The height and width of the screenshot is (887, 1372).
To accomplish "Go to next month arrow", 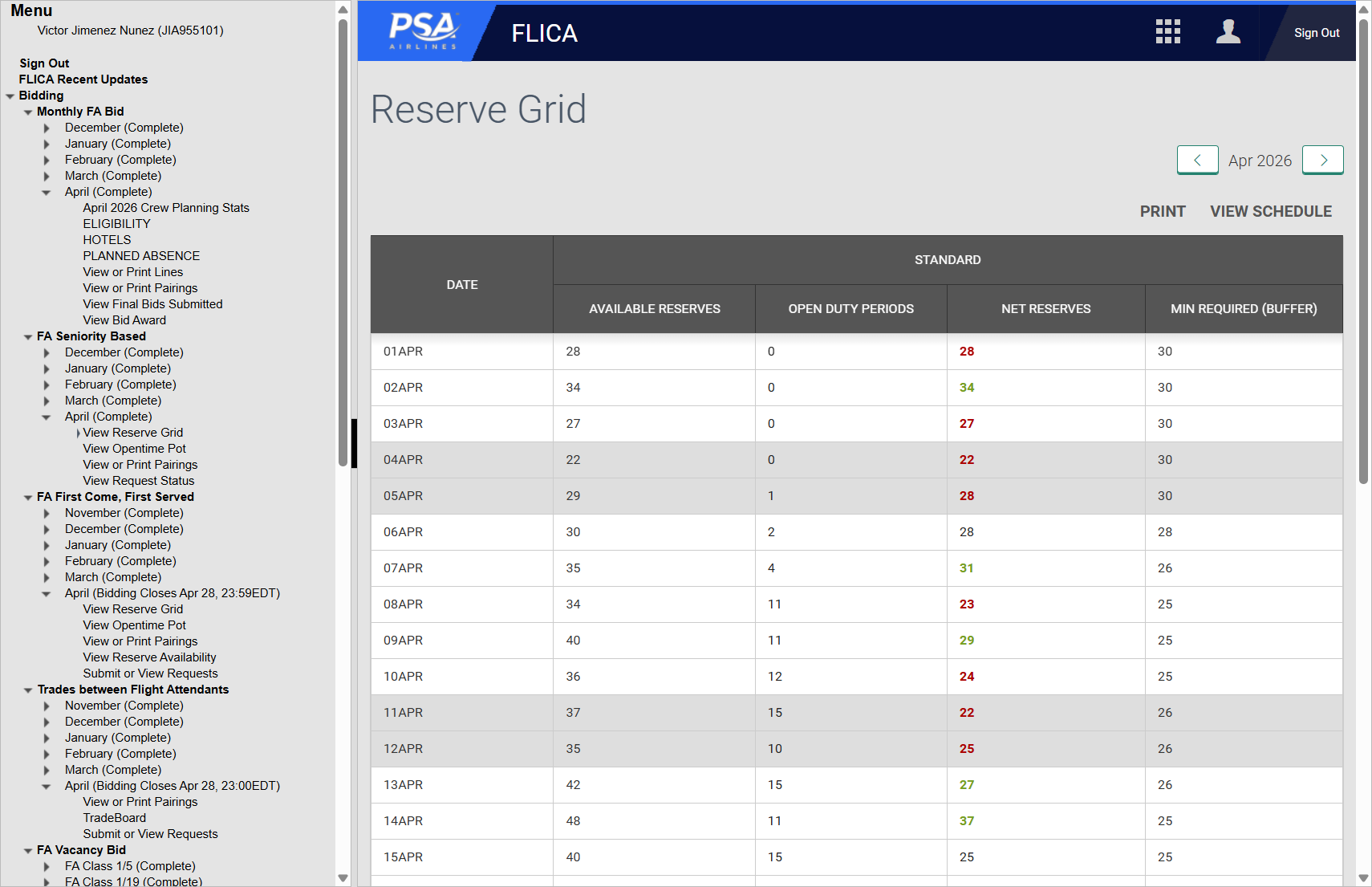I will [x=1322, y=160].
